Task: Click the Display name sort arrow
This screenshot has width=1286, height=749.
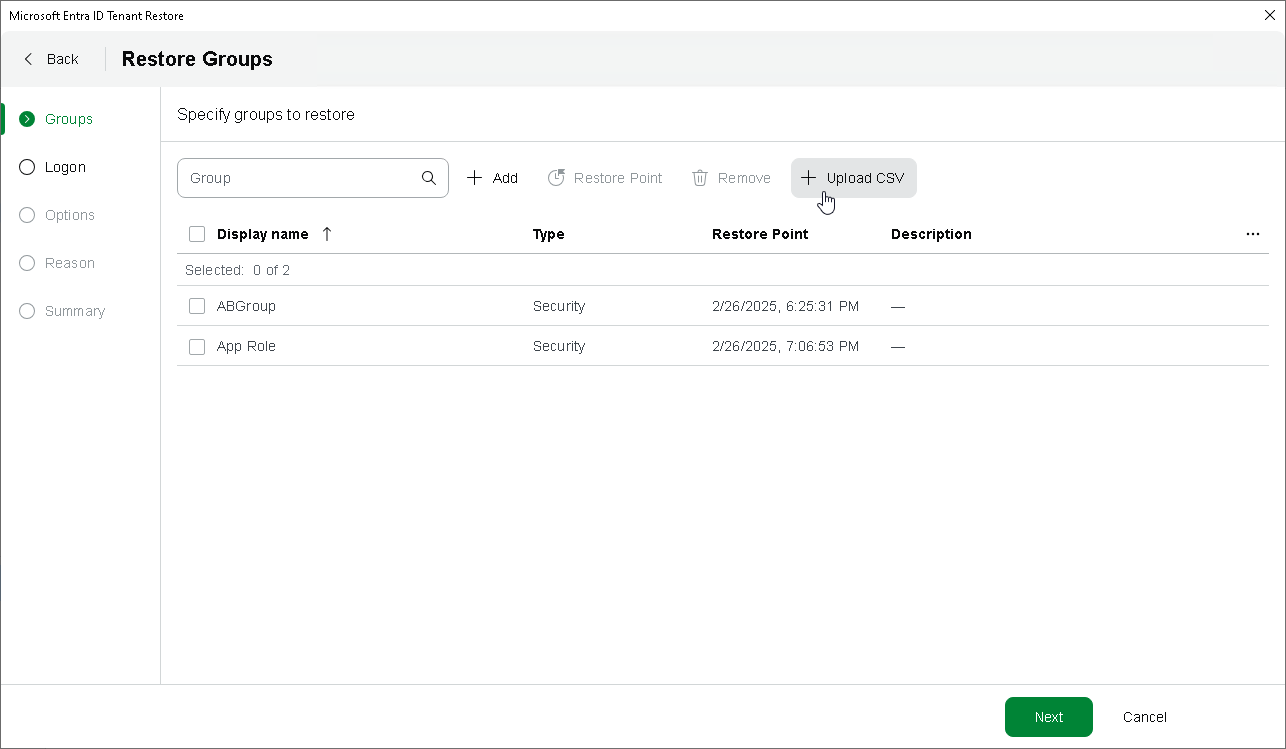Action: (327, 234)
